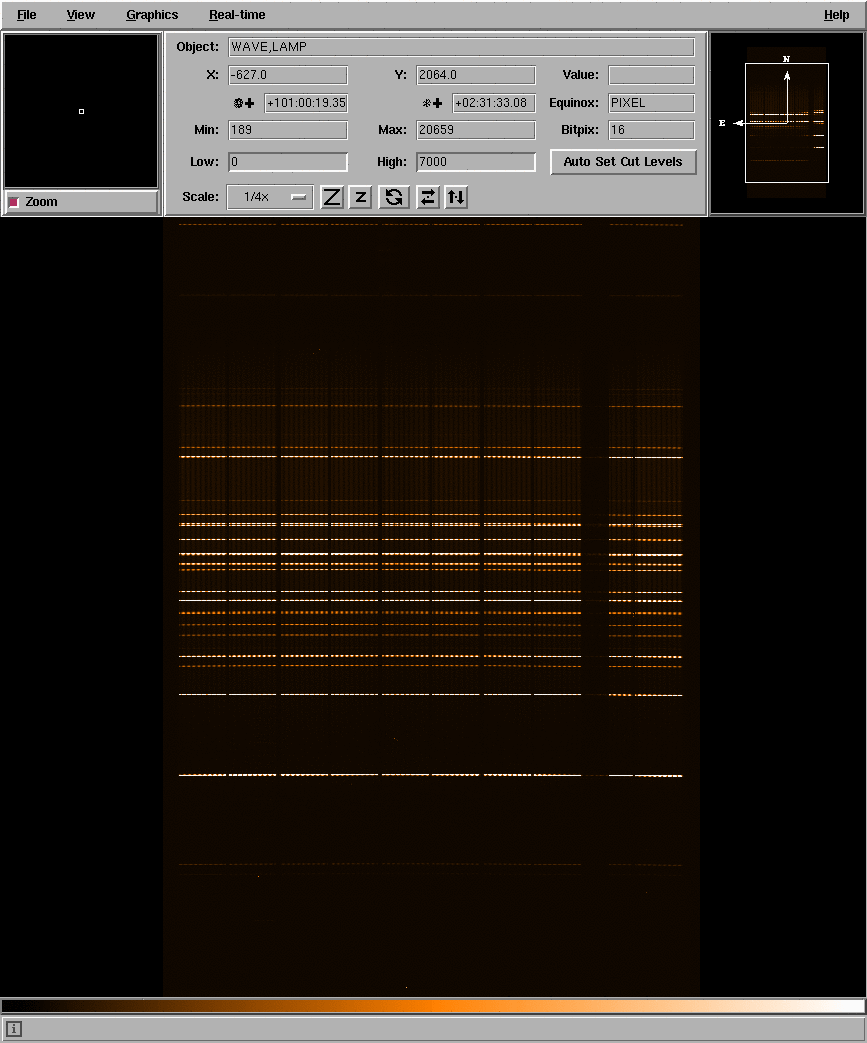Focus the High cut level field

point(476,162)
